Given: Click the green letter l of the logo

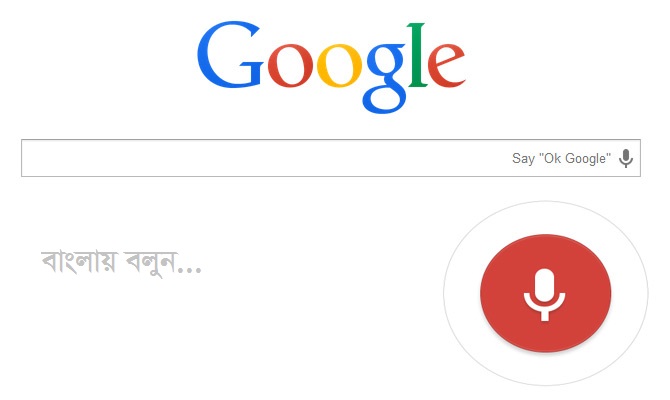Looking at the screenshot, I should click(x=418, y=55).
